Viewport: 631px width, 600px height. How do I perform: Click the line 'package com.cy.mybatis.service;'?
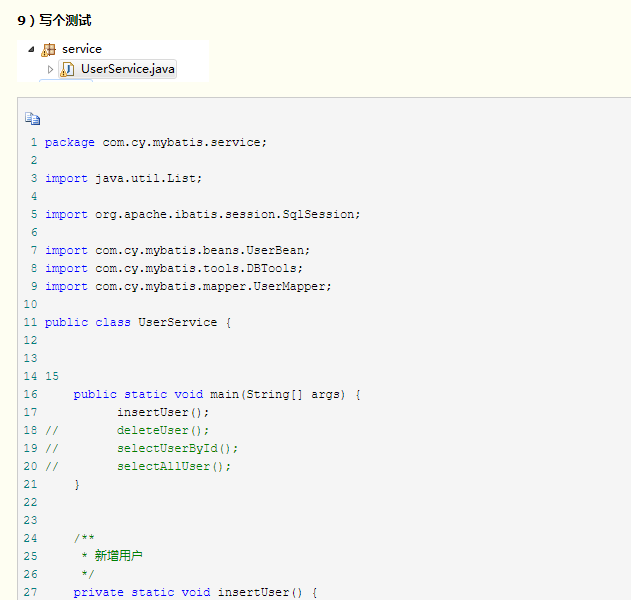(x=156, y=142)
